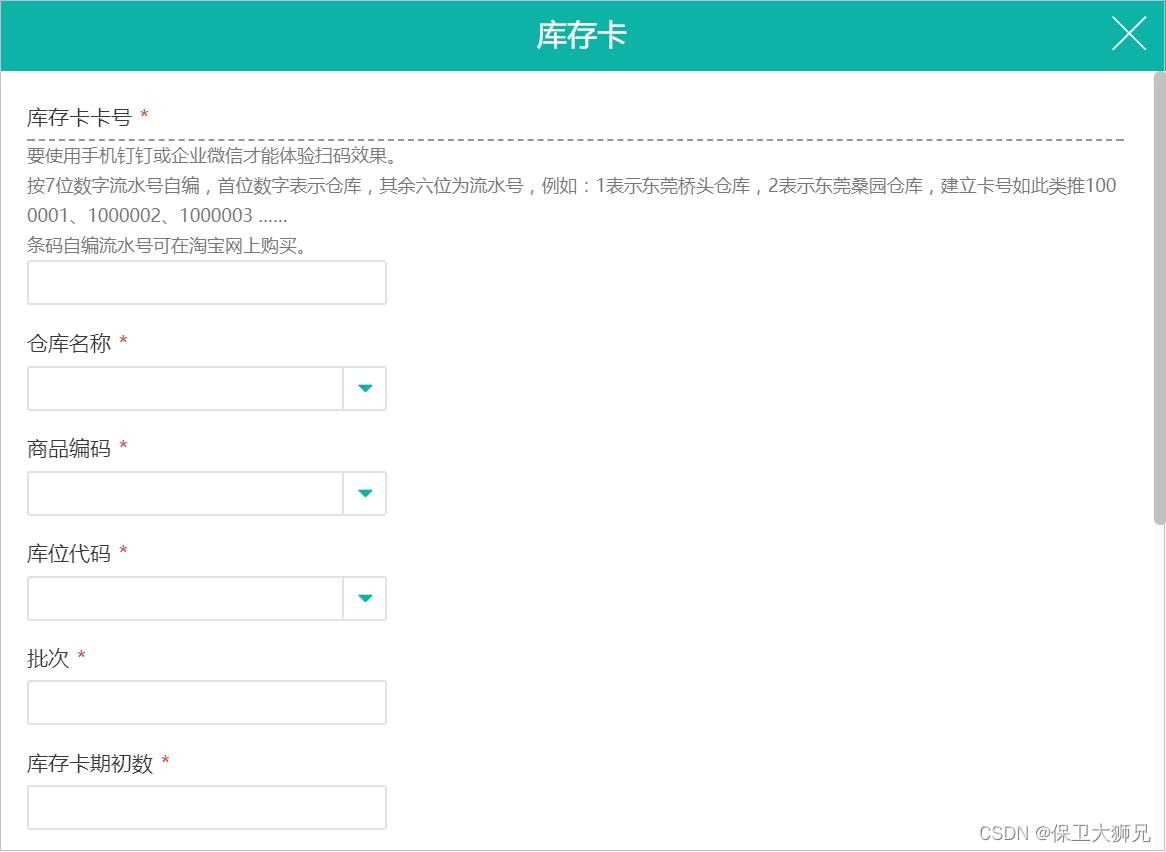This screenshot has width=1166, height=852.
Task: Click the 商品编码 field label
Action: coord(68,448)
